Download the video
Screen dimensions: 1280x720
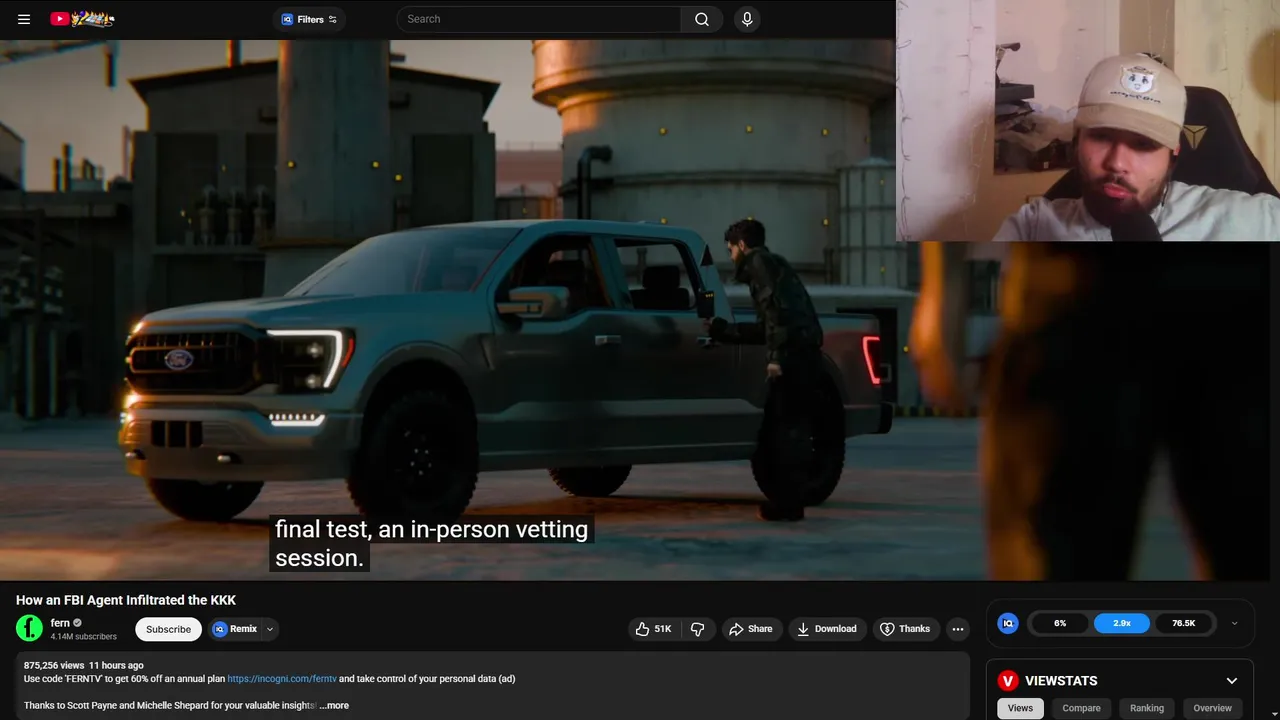(827, 629)
